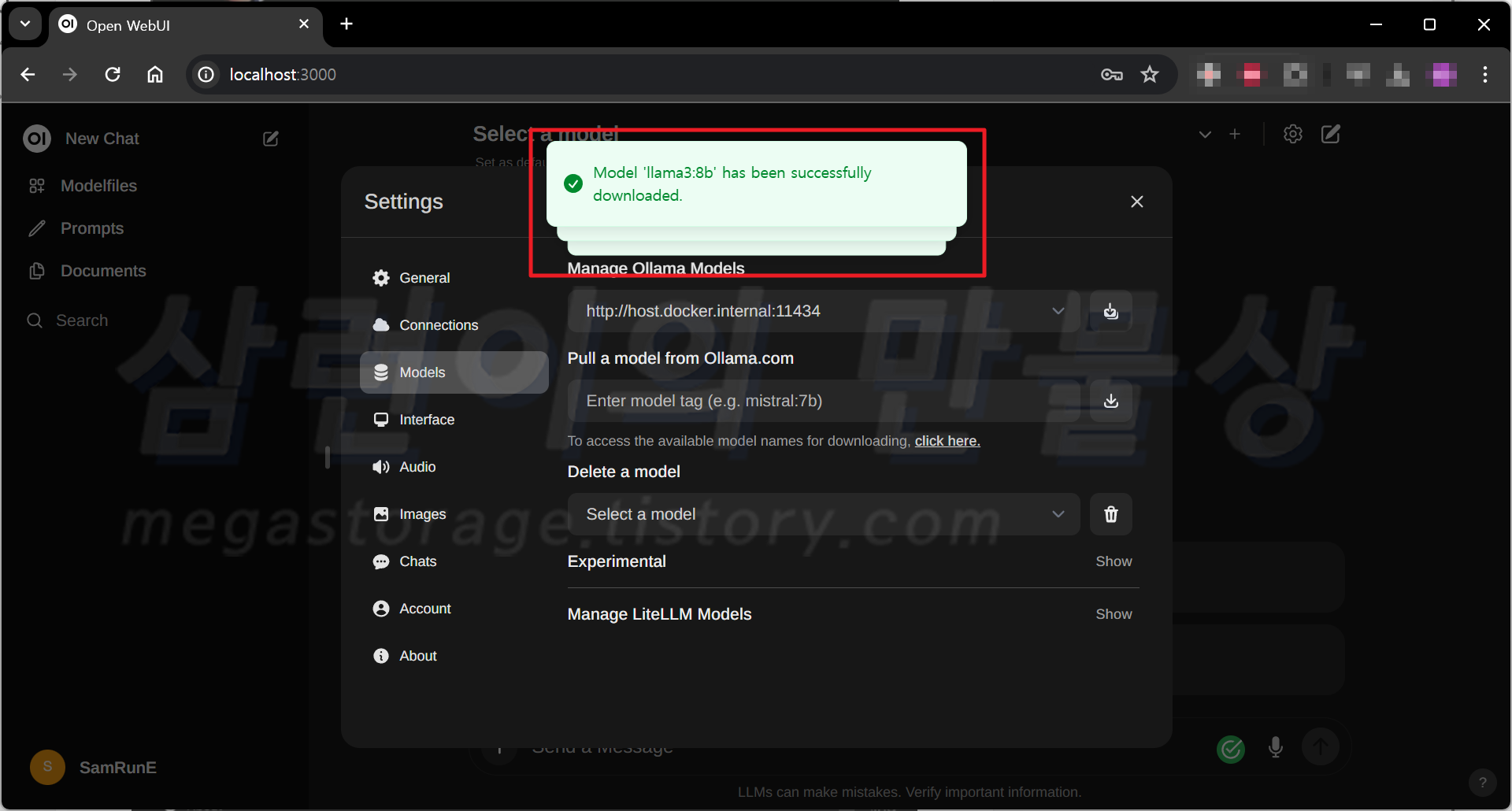The image size is (1512, 811).
Task: Click the trash icon to delete model
Action: 1111,514
